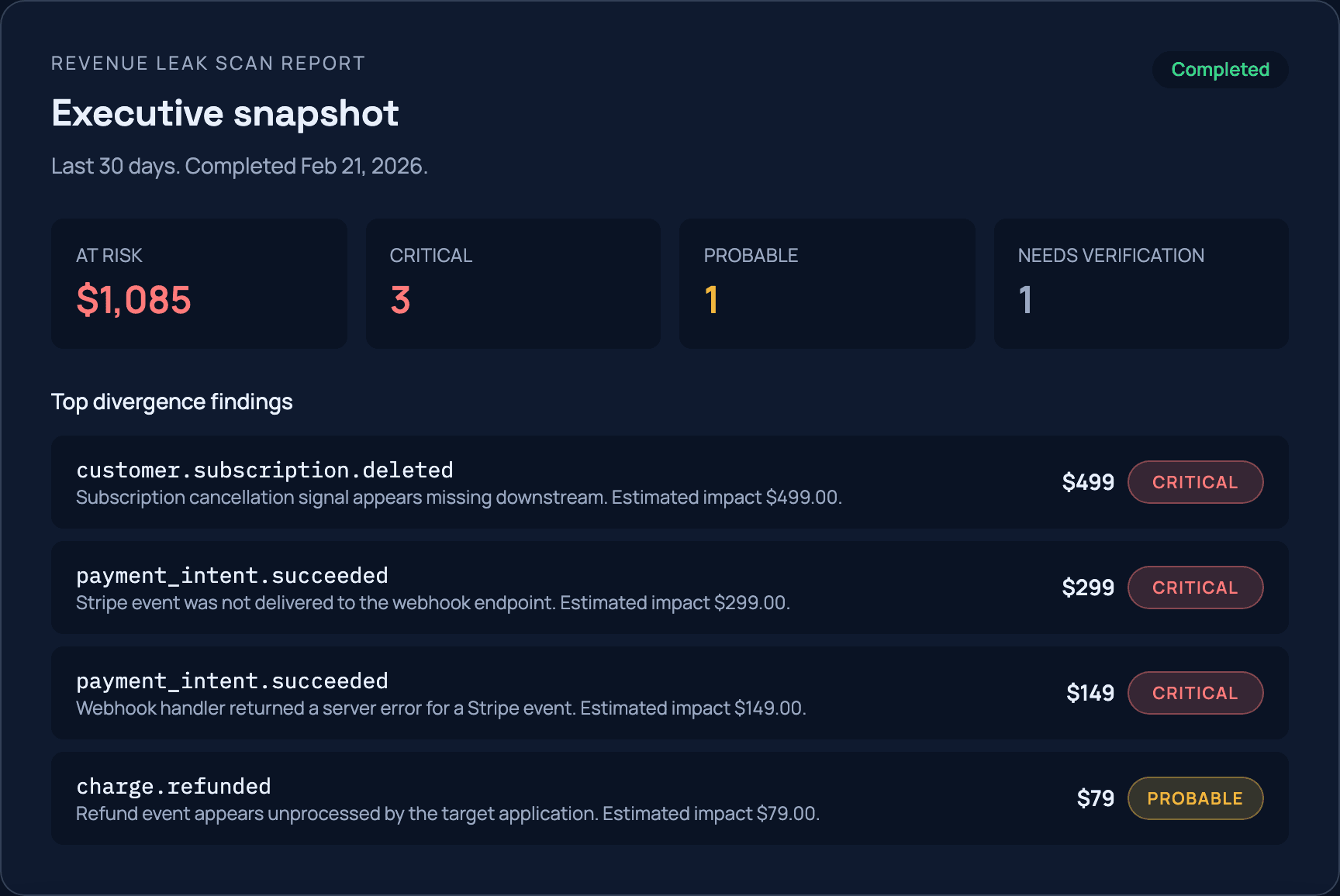Select the payment_intent.succeeded webhook delivery finding
1340x896 pixels.
(543, 588)
